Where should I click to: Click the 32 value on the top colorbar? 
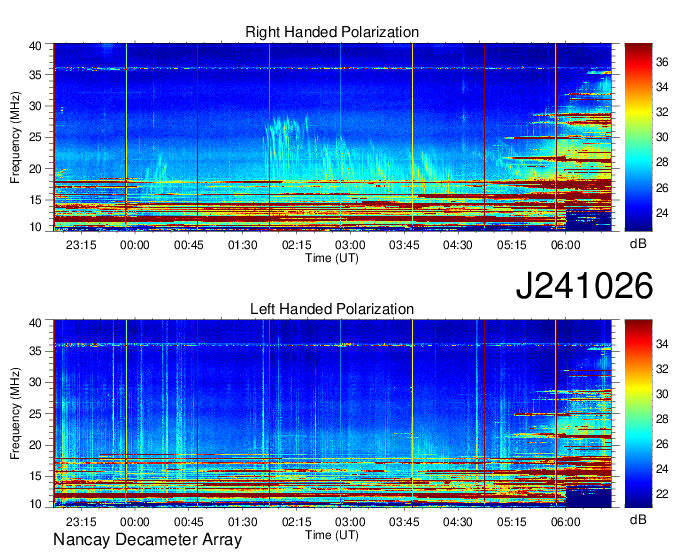click(662, 112)
